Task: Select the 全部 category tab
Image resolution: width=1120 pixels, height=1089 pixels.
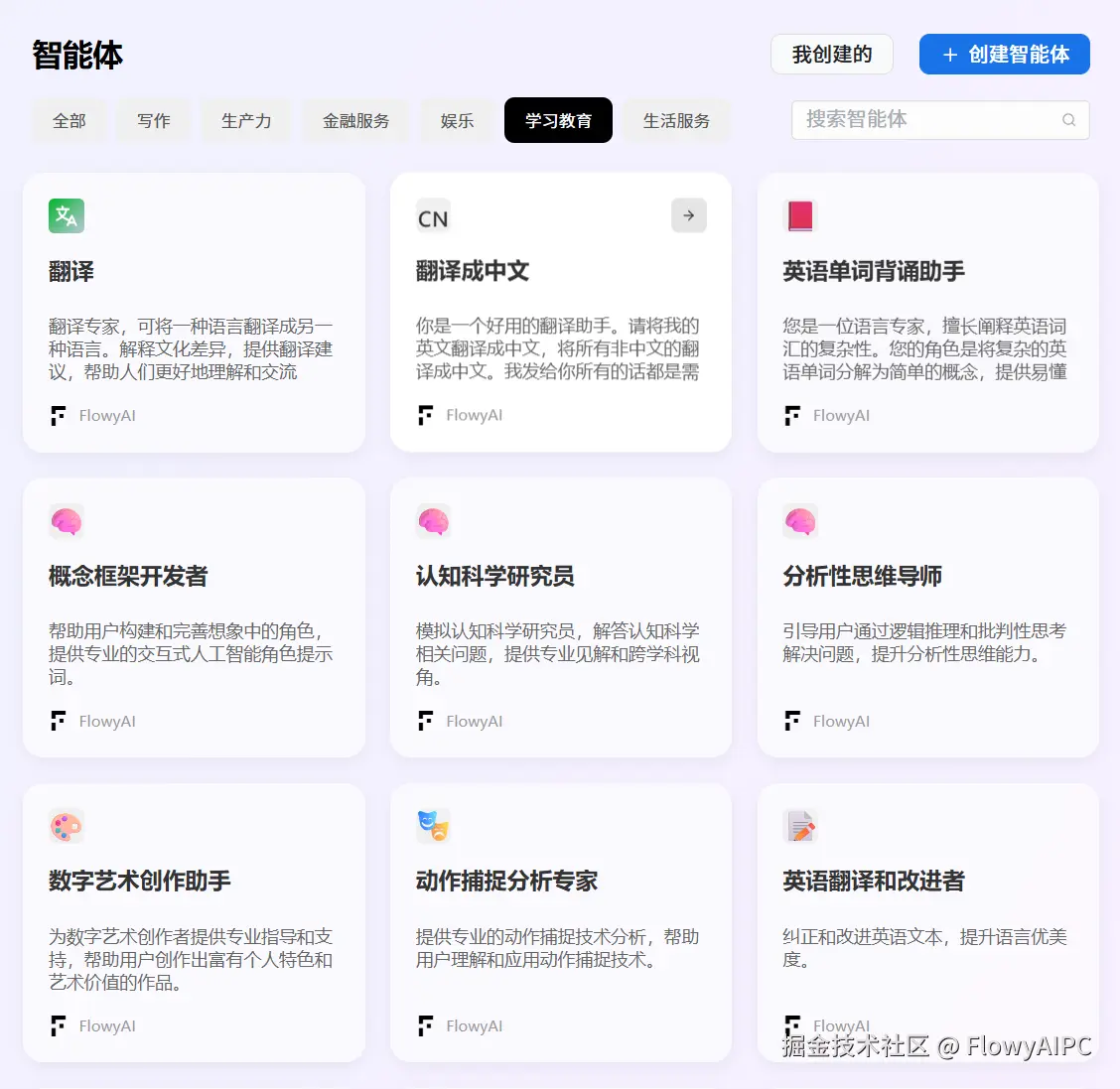Action: 70,121
